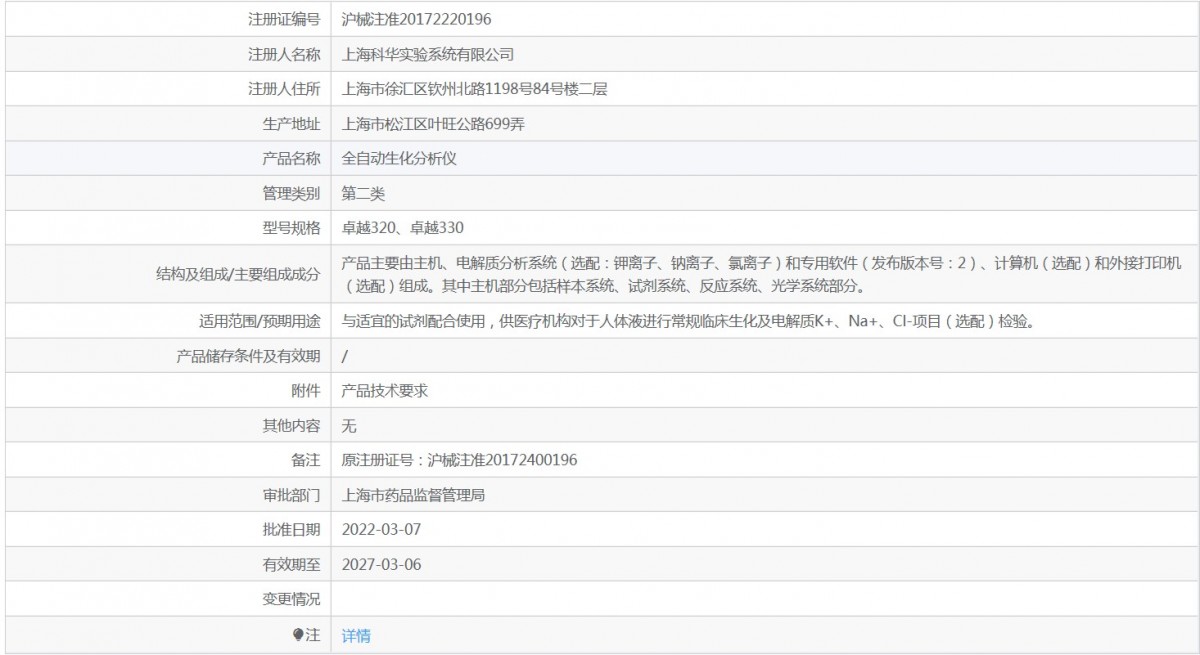Click the 其他内容 label
The height and width of the screenshot is (655, 1200).
(x=291, y=426)
